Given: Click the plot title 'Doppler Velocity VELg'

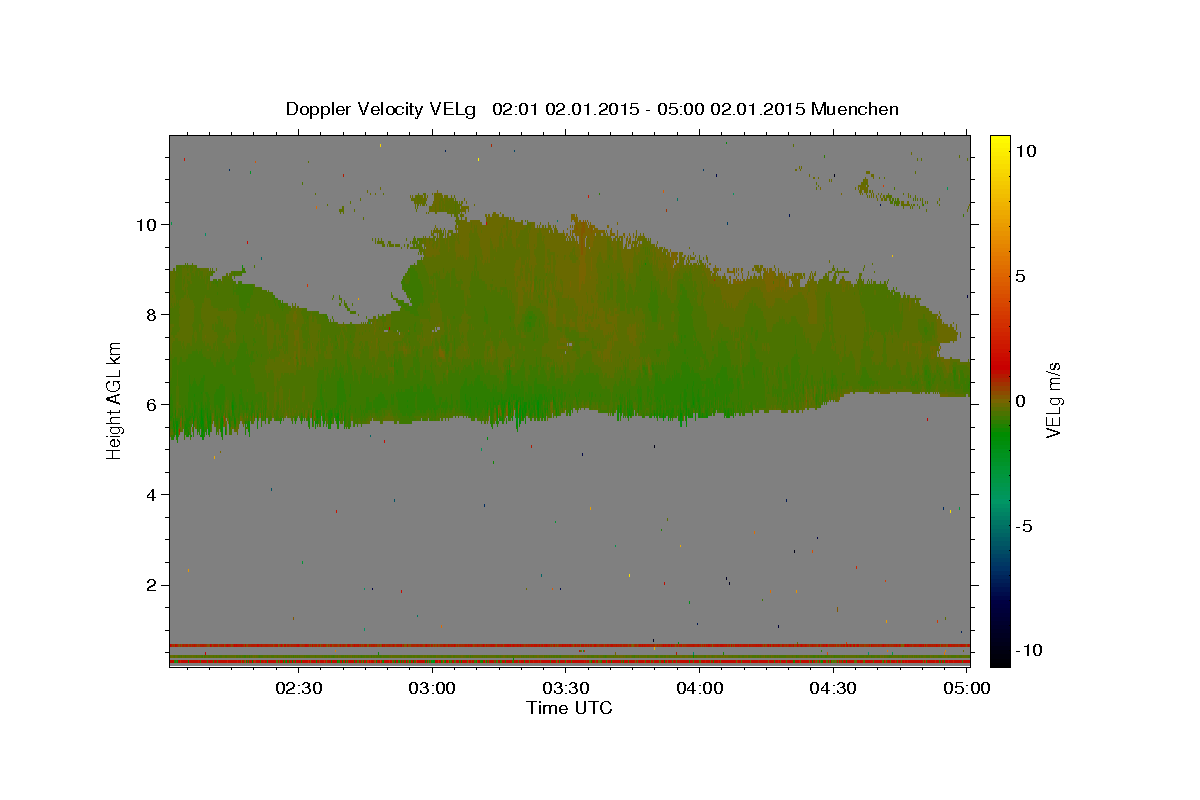Looking at the screenshot, I should point(381,109).
